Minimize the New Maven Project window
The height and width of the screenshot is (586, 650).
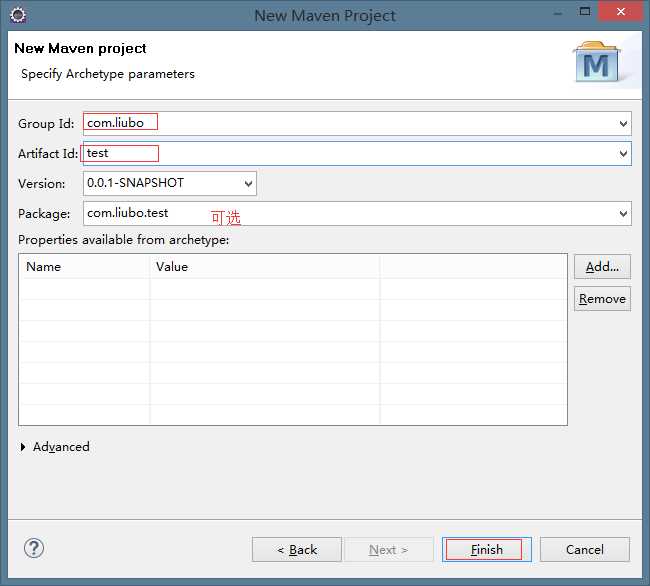click(x=558, y=12)
